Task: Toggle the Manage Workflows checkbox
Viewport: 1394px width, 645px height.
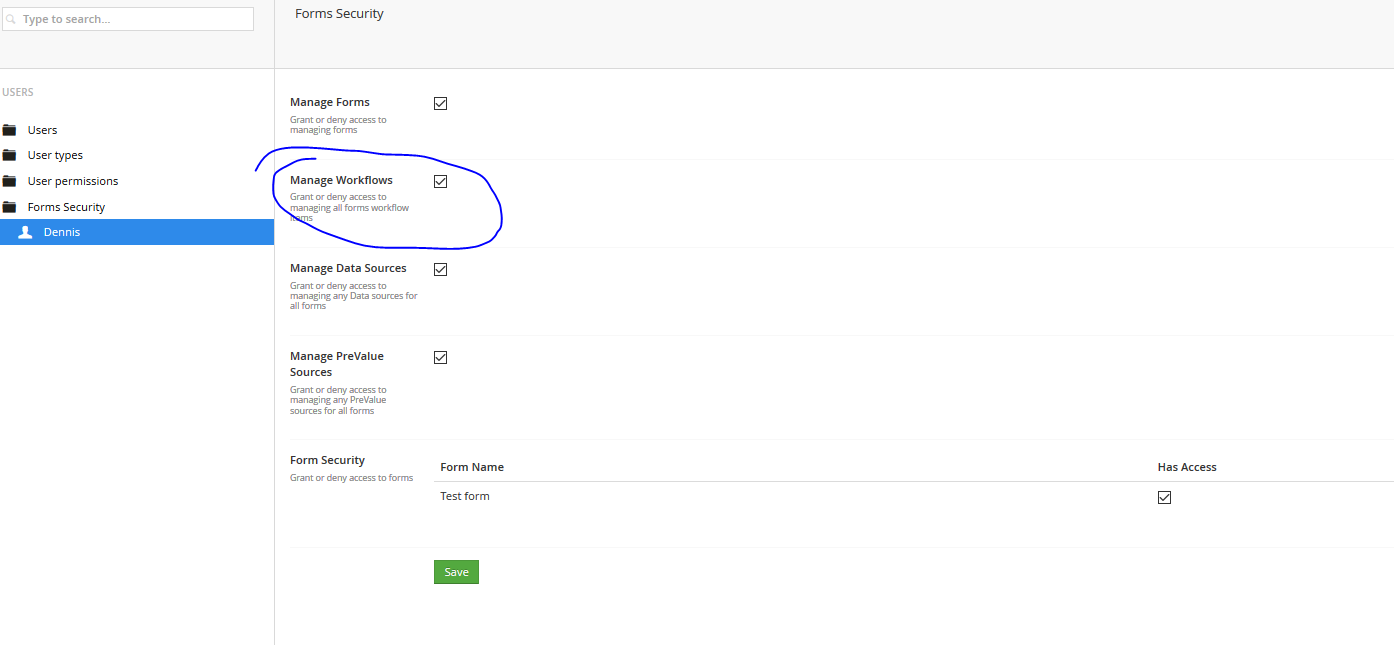Action: pyautogui.click(x=440, y=181)
